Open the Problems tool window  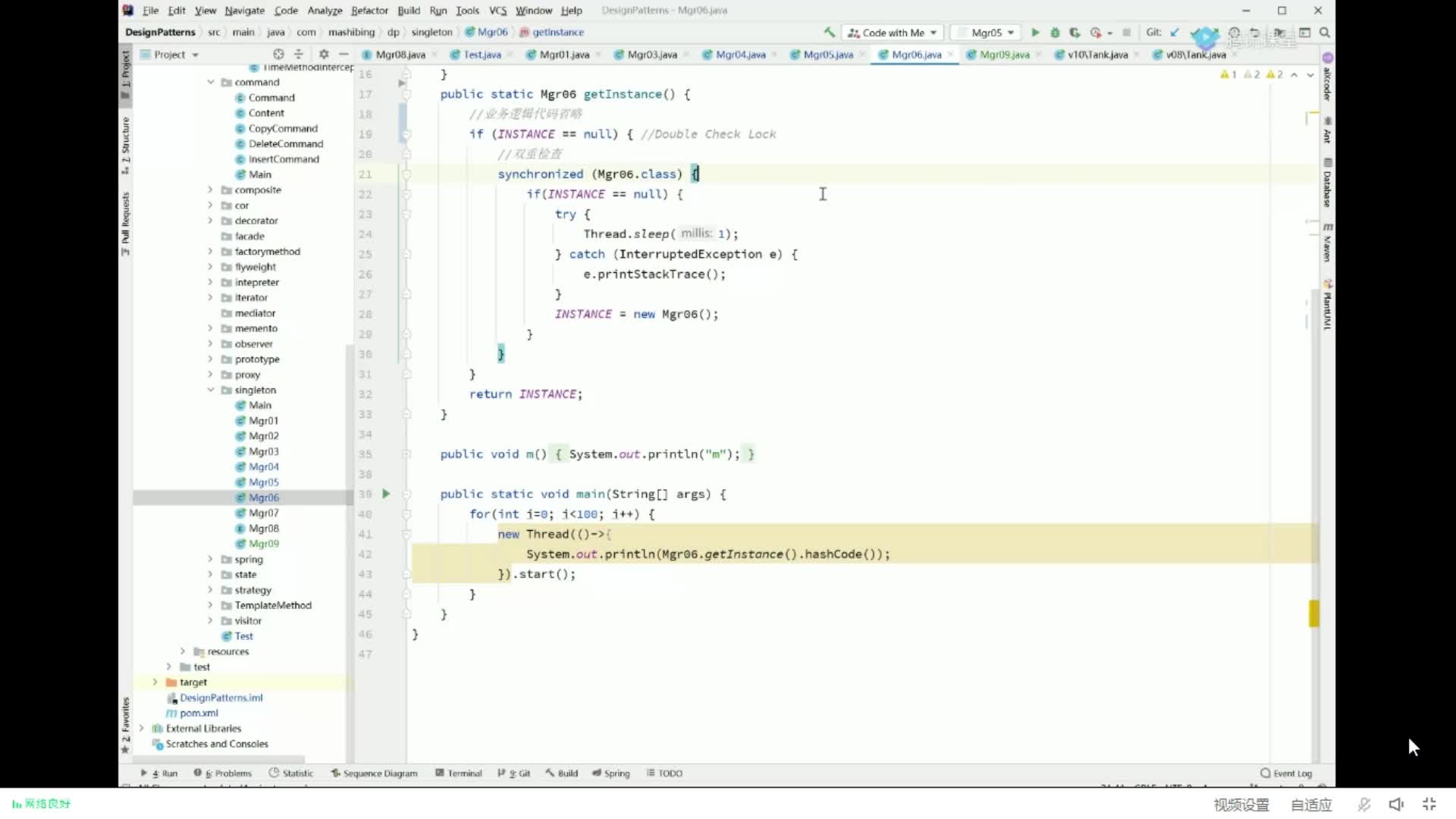click(222, 773)
